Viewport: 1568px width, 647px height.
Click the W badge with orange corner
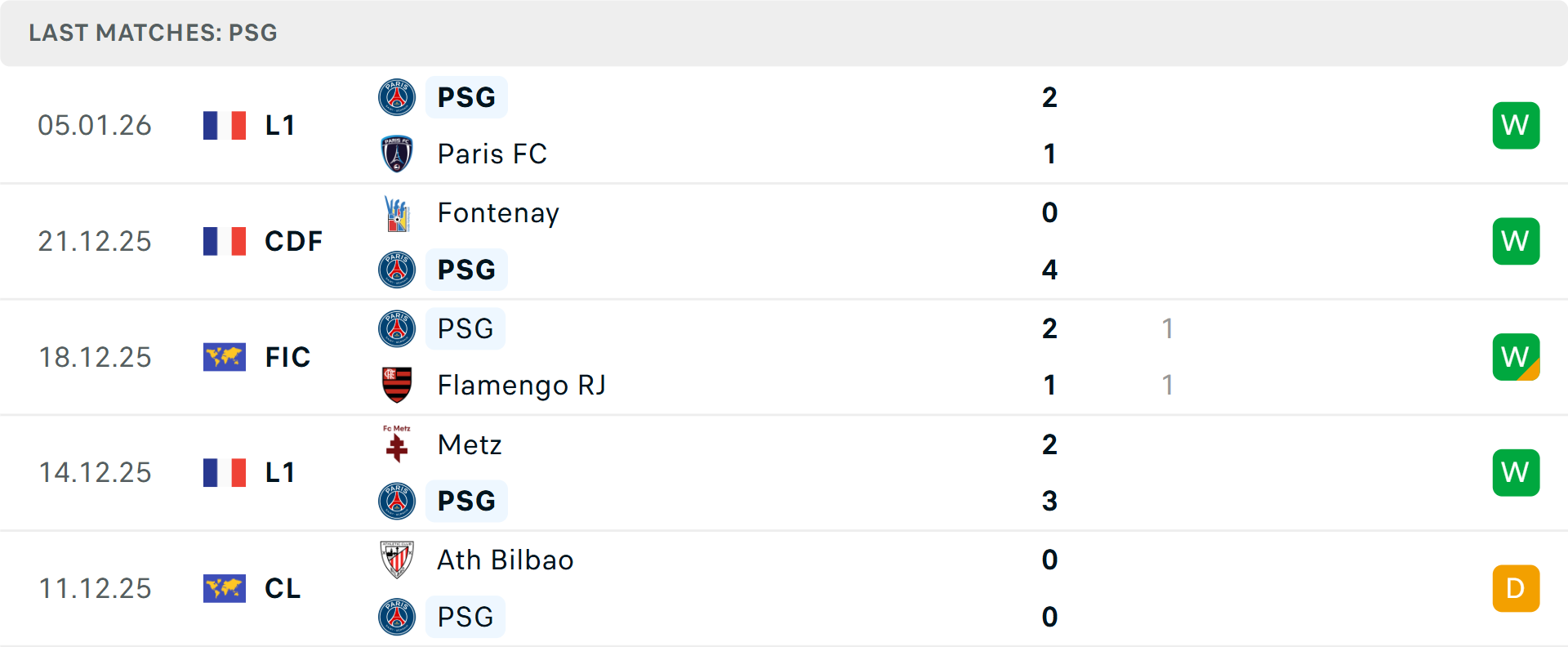[x=1516, y=357]
